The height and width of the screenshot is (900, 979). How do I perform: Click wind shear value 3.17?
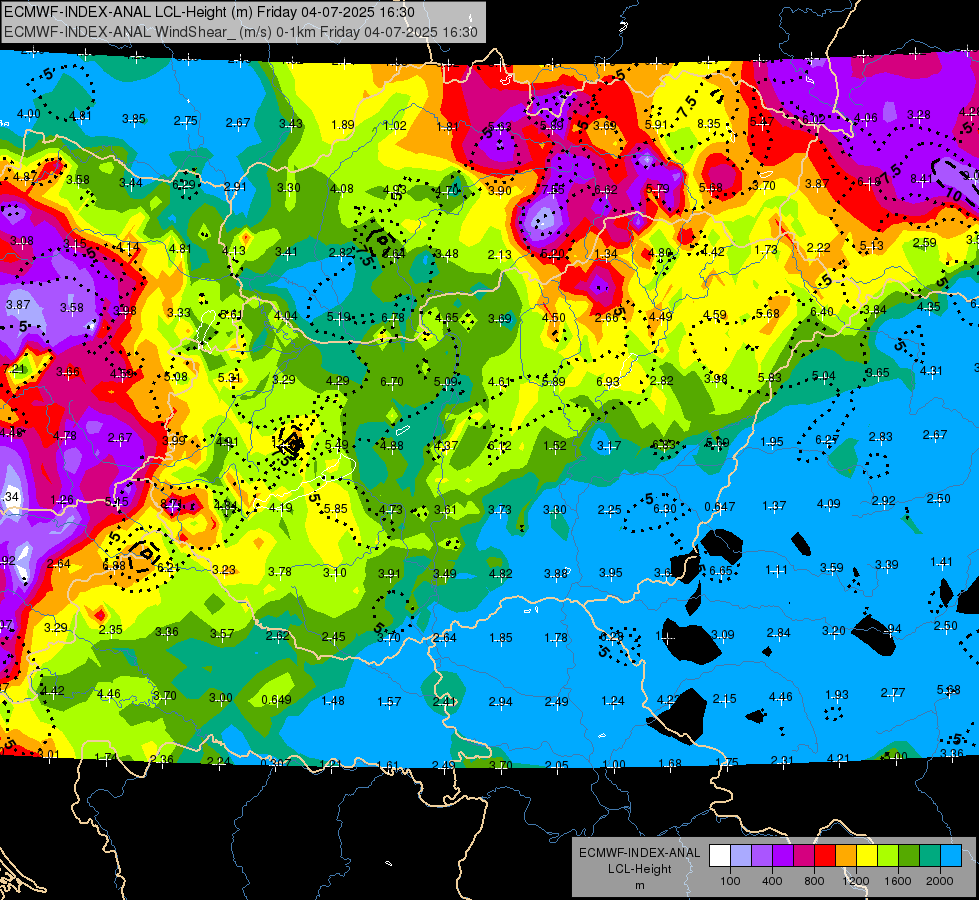pos(609,445)
